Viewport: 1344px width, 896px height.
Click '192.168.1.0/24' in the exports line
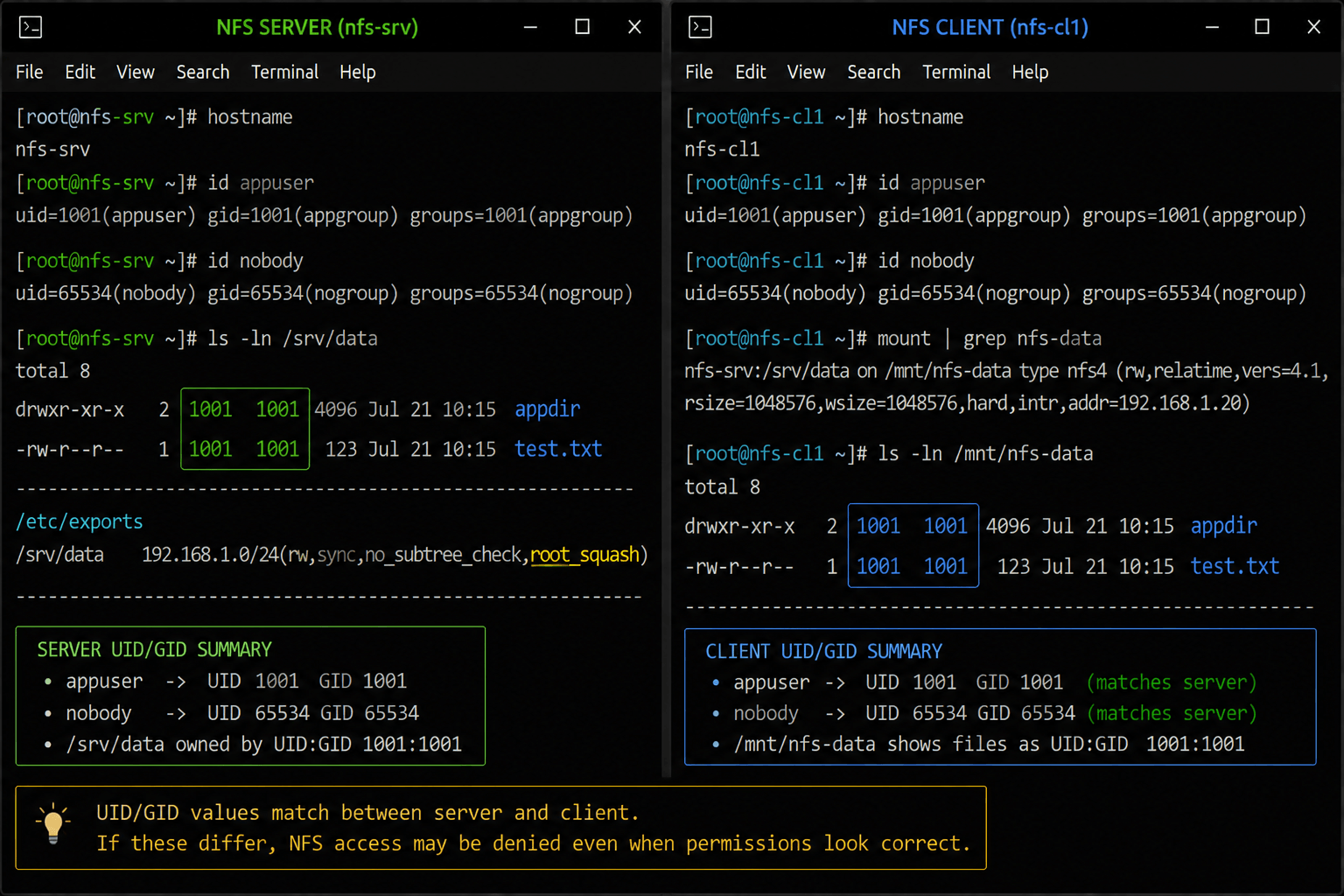click(210, 555)
